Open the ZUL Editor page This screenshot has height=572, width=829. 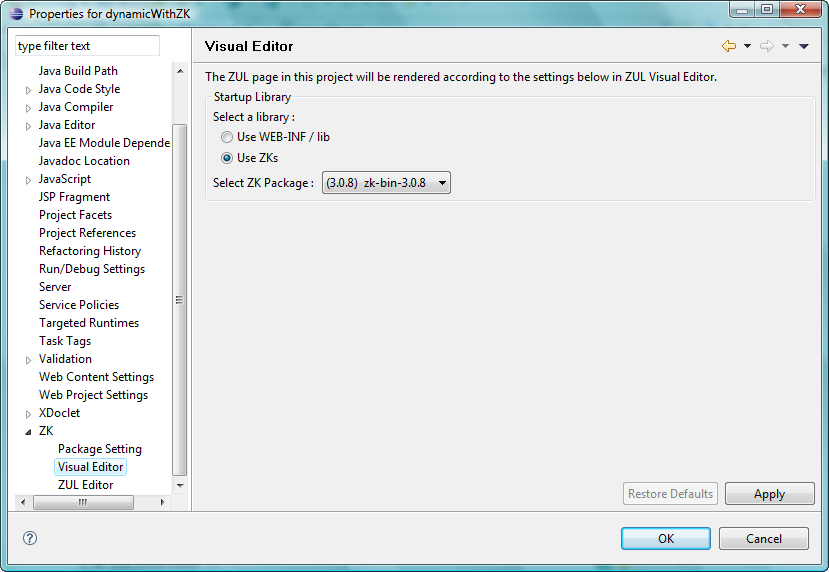pyautogui.click(x=86, y=485)
